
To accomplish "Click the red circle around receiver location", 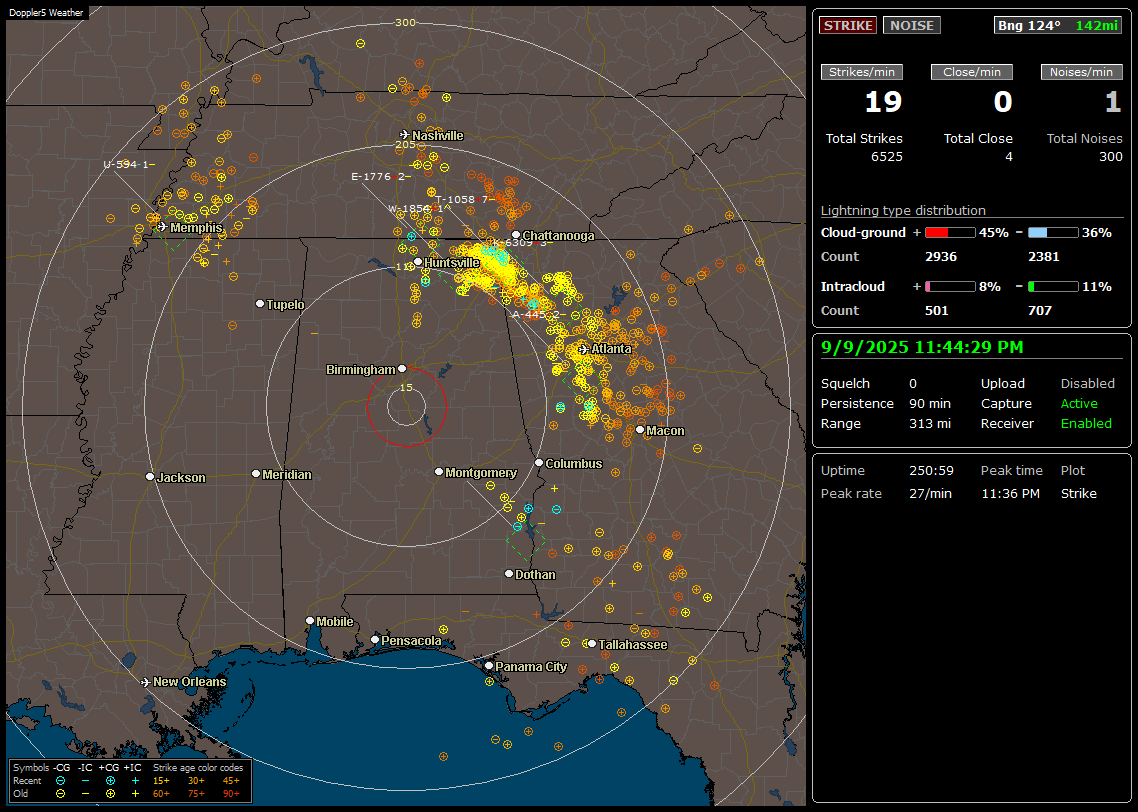I will pos(406,406).
